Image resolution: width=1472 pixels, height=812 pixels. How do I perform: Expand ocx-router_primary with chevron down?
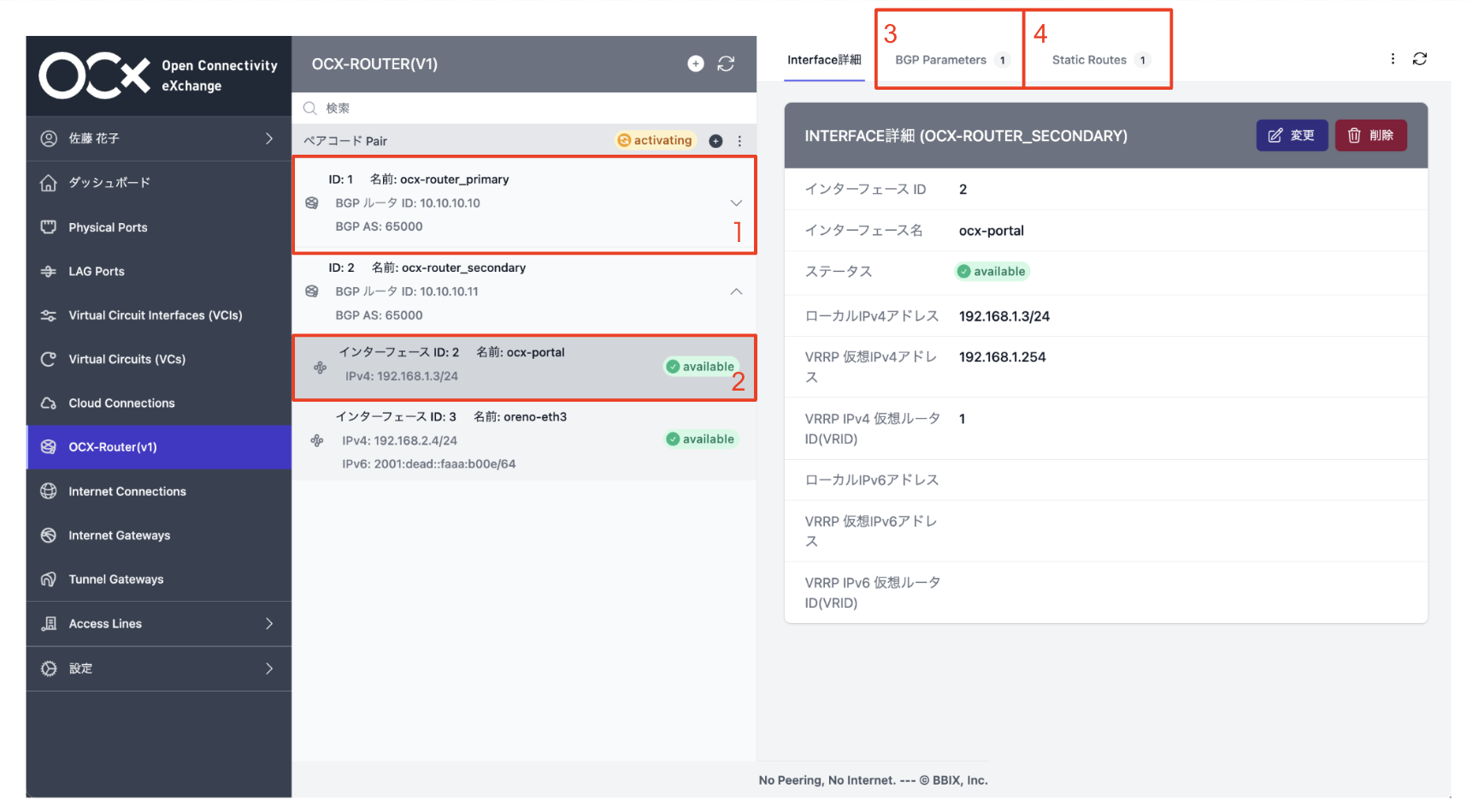(736, 203)
